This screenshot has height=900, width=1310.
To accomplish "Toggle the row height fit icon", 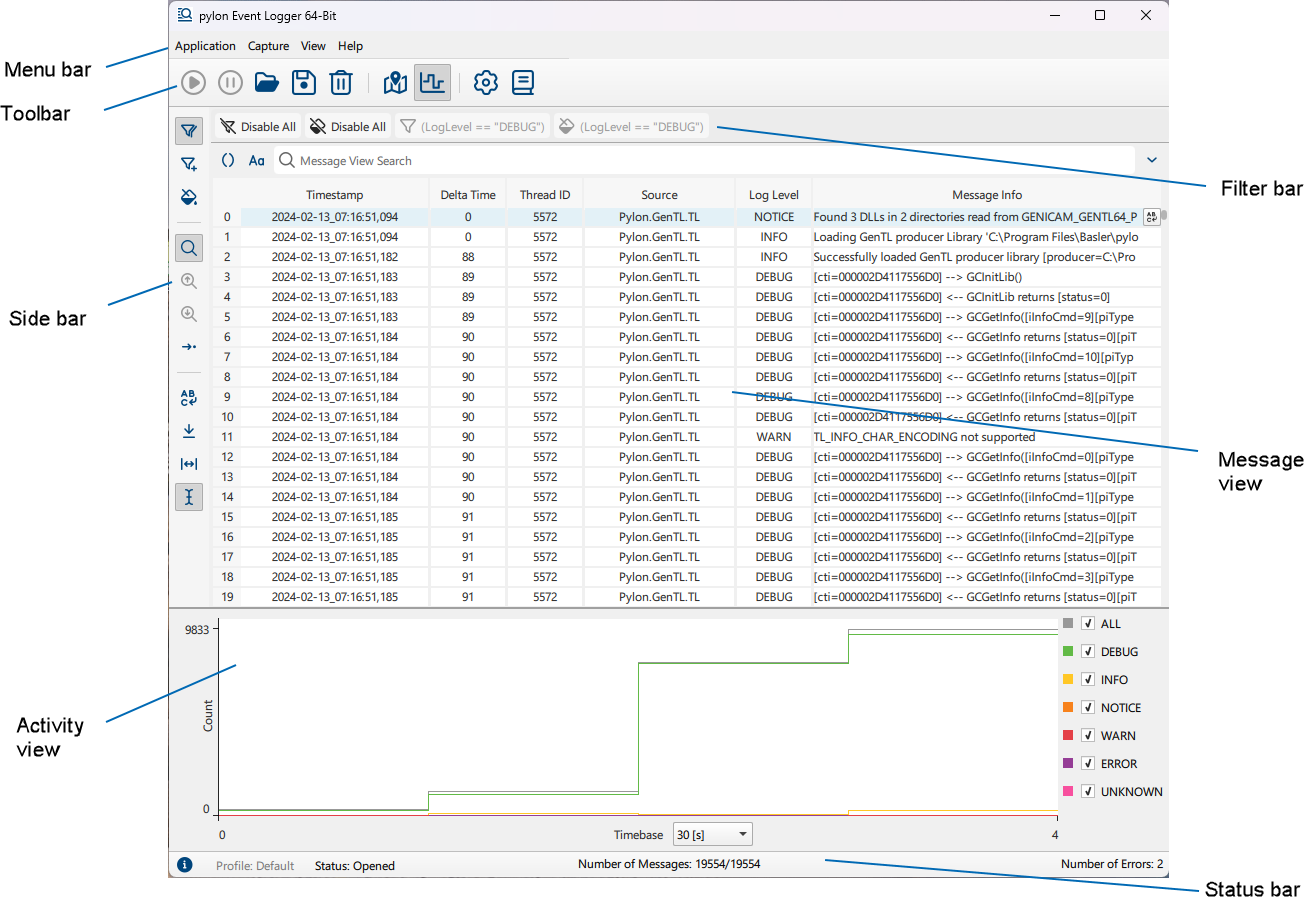I will point(189,496).
